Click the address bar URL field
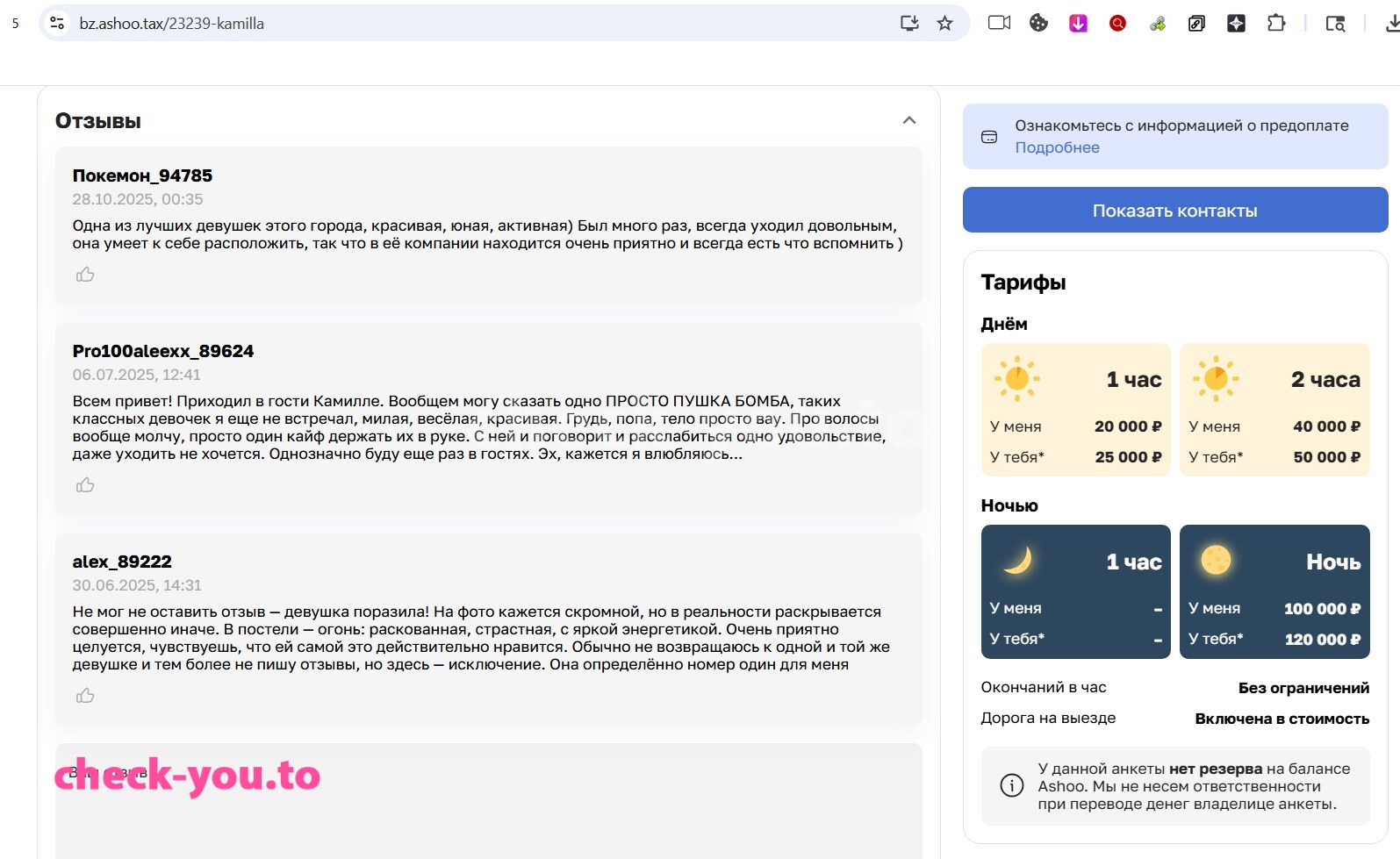1400x859 pixels. (483, 24)
